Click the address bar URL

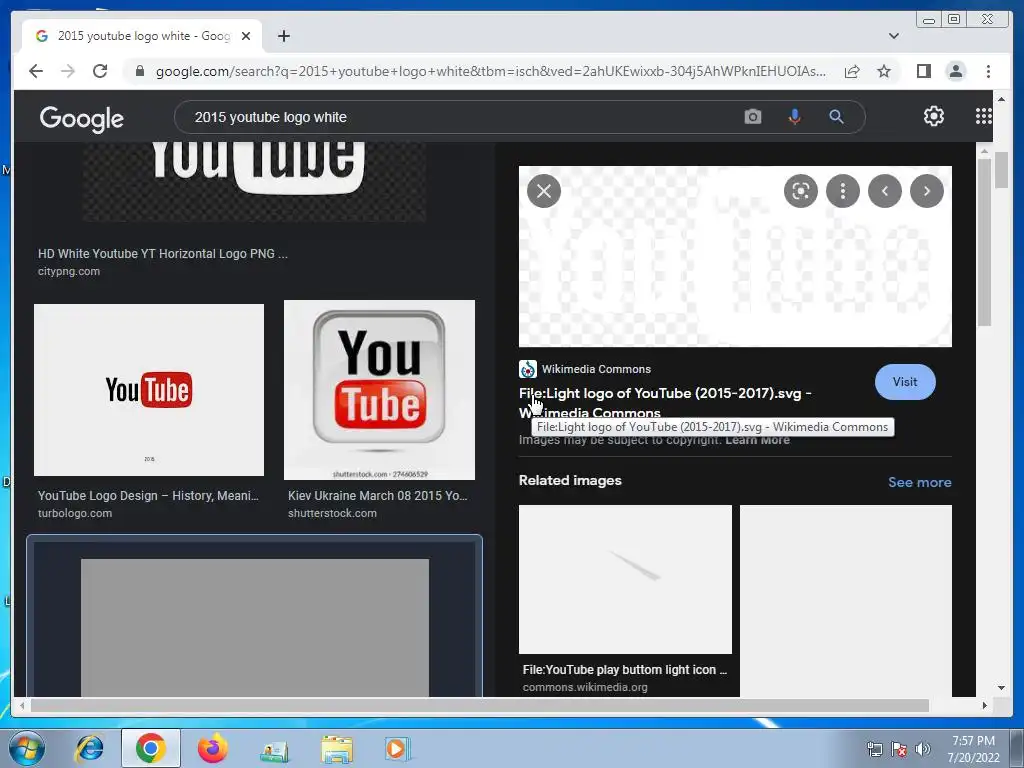tap(490, 71)
